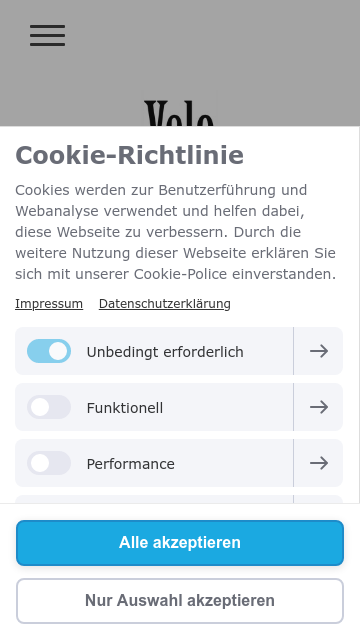360x640 pixels.
Task: Click Nur Auswahl akzeptieren button
Action: 180,601
